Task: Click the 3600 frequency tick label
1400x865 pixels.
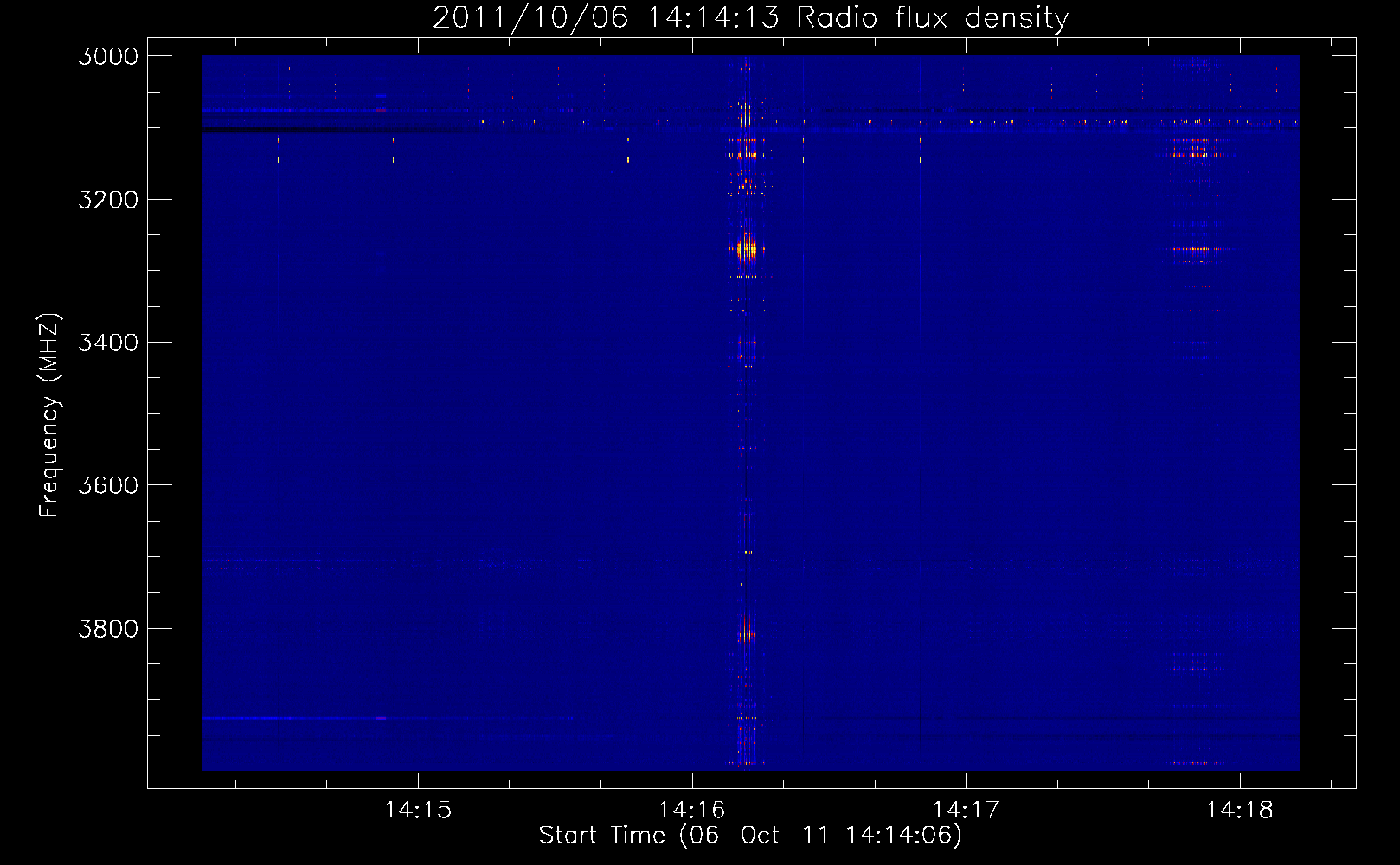Action: pos(108,485)
